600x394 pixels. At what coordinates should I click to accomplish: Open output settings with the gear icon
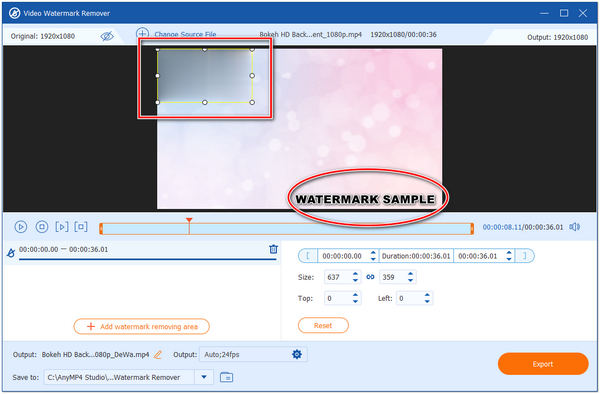coord(297,354)
